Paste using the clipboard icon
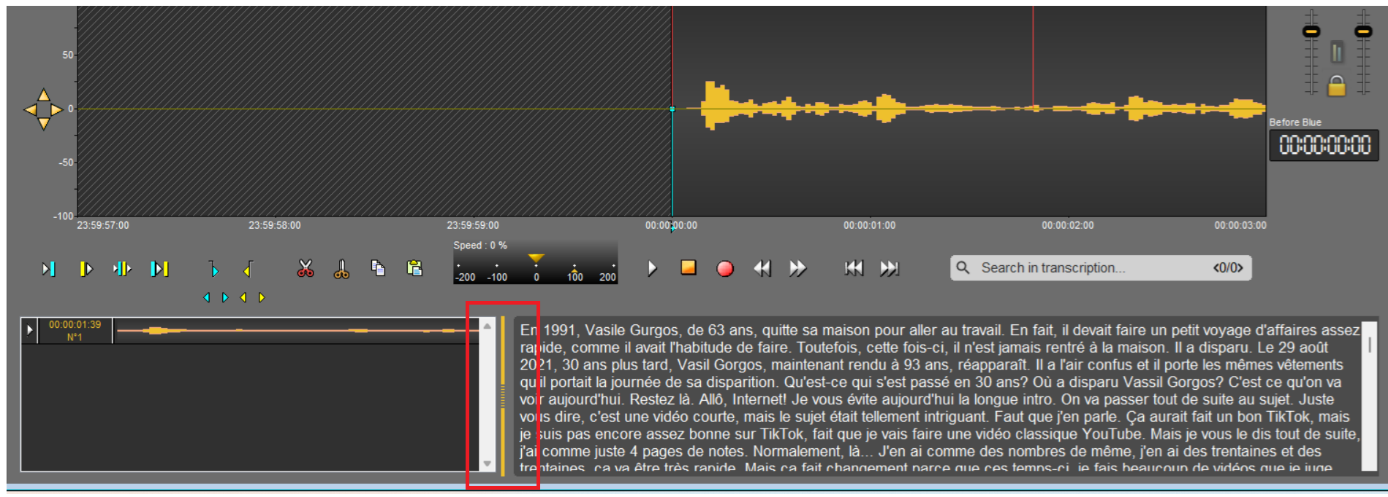Image resolution: width=1388 pixels, height=497 pixels. pos(414,268)
